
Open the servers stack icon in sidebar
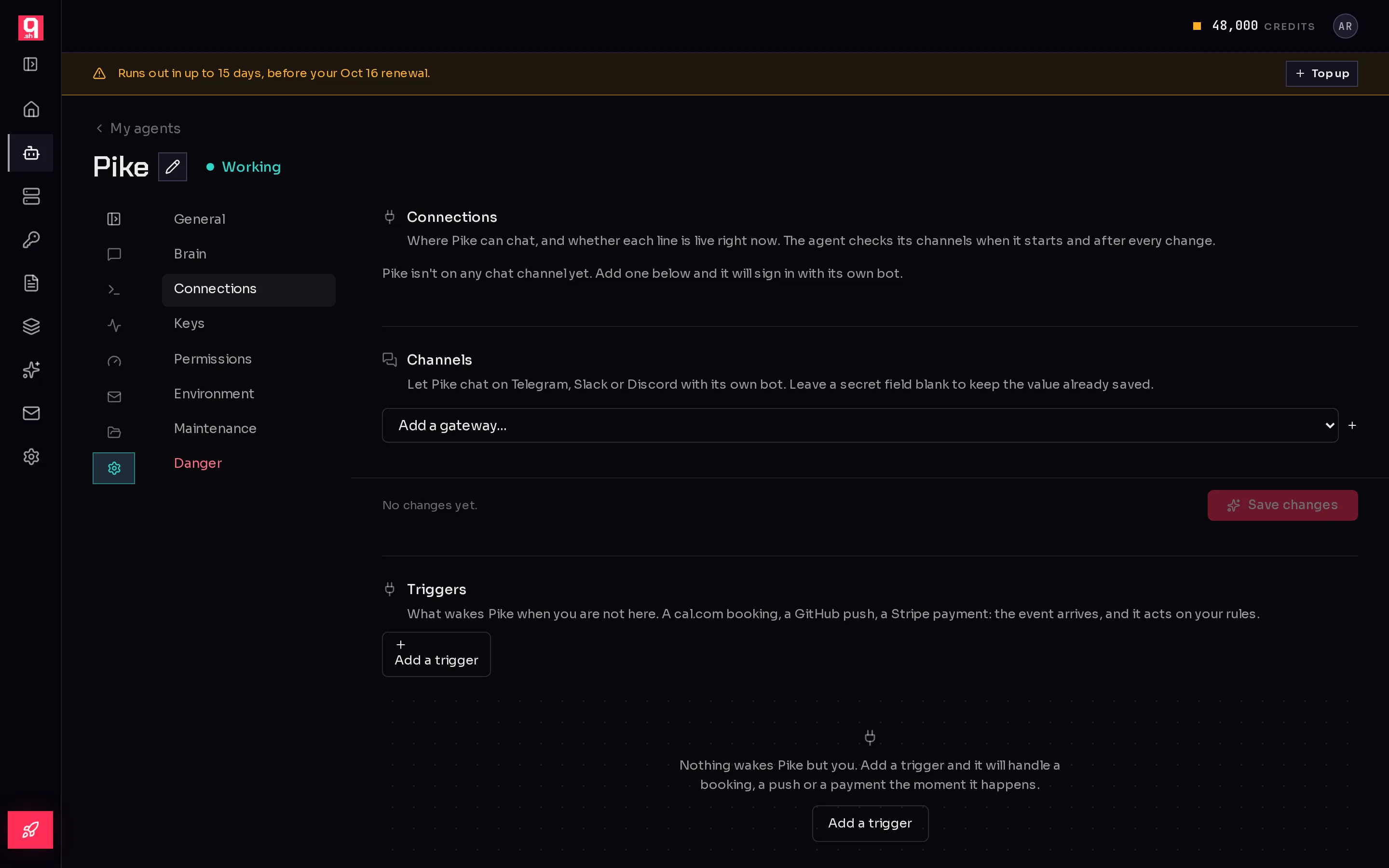(31, 196)
